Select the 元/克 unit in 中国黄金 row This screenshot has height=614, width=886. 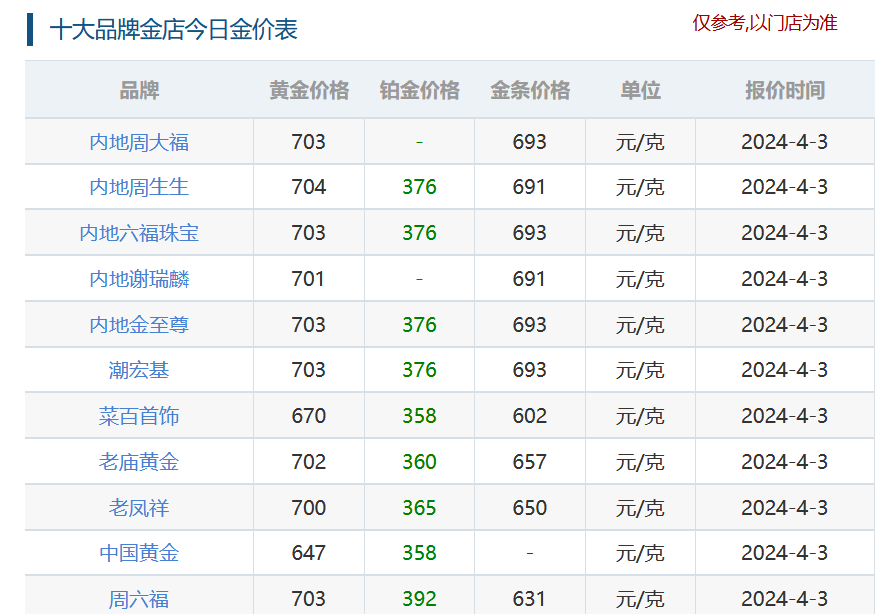point(640,554)
